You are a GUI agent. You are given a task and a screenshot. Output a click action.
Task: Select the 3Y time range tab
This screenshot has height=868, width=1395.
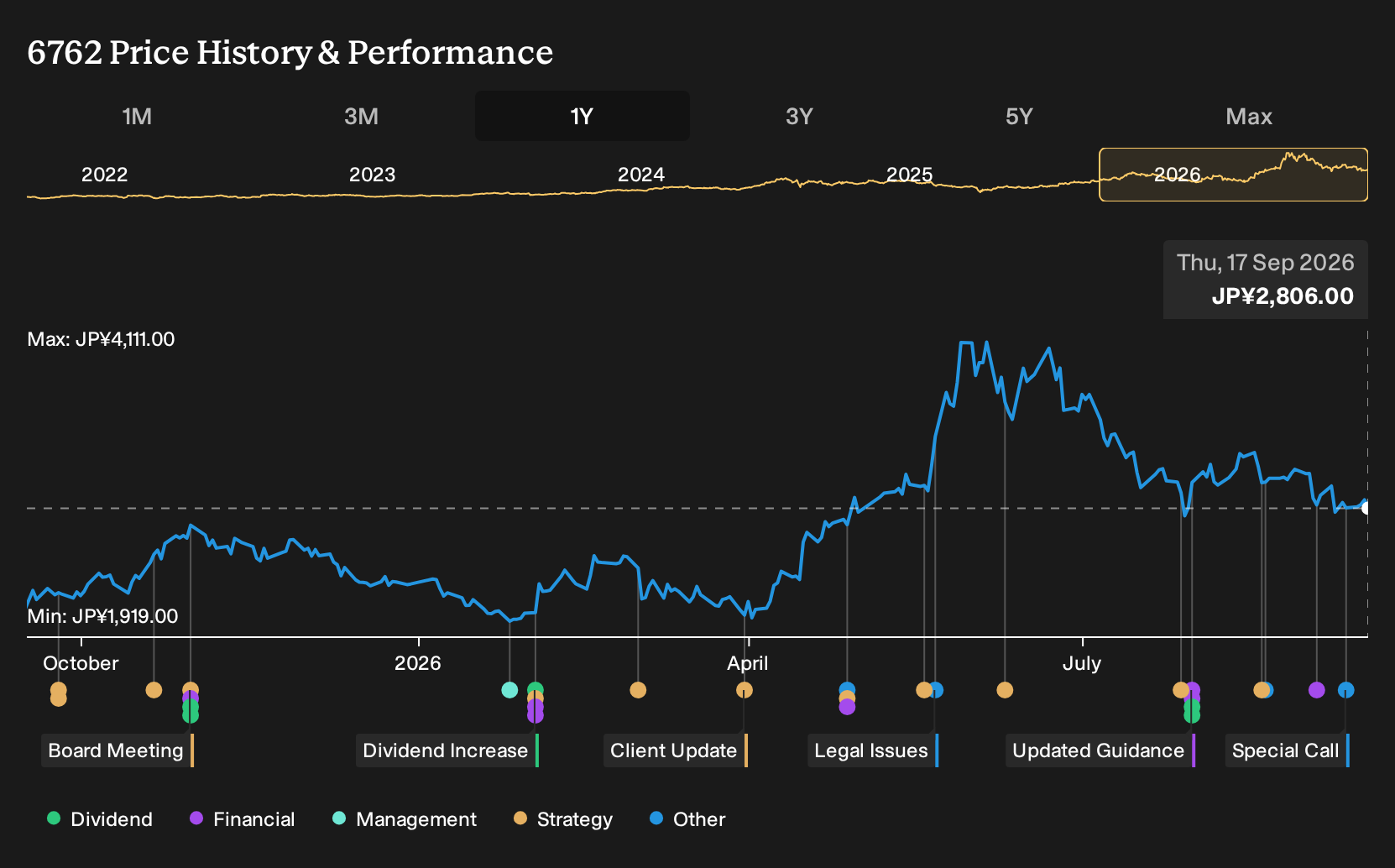click(799, 116)
